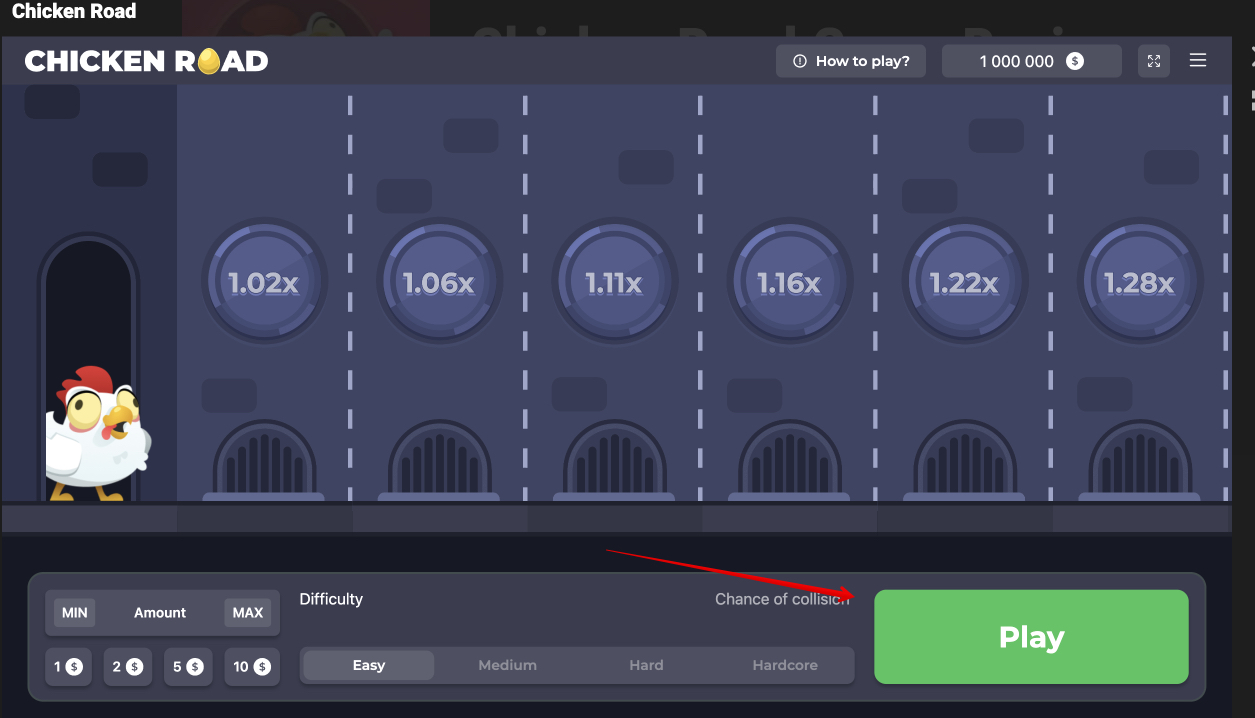Select the 5$ quick bet icon
The width and height of the screenshot is (1255, 718).
(x=188, y=667)
